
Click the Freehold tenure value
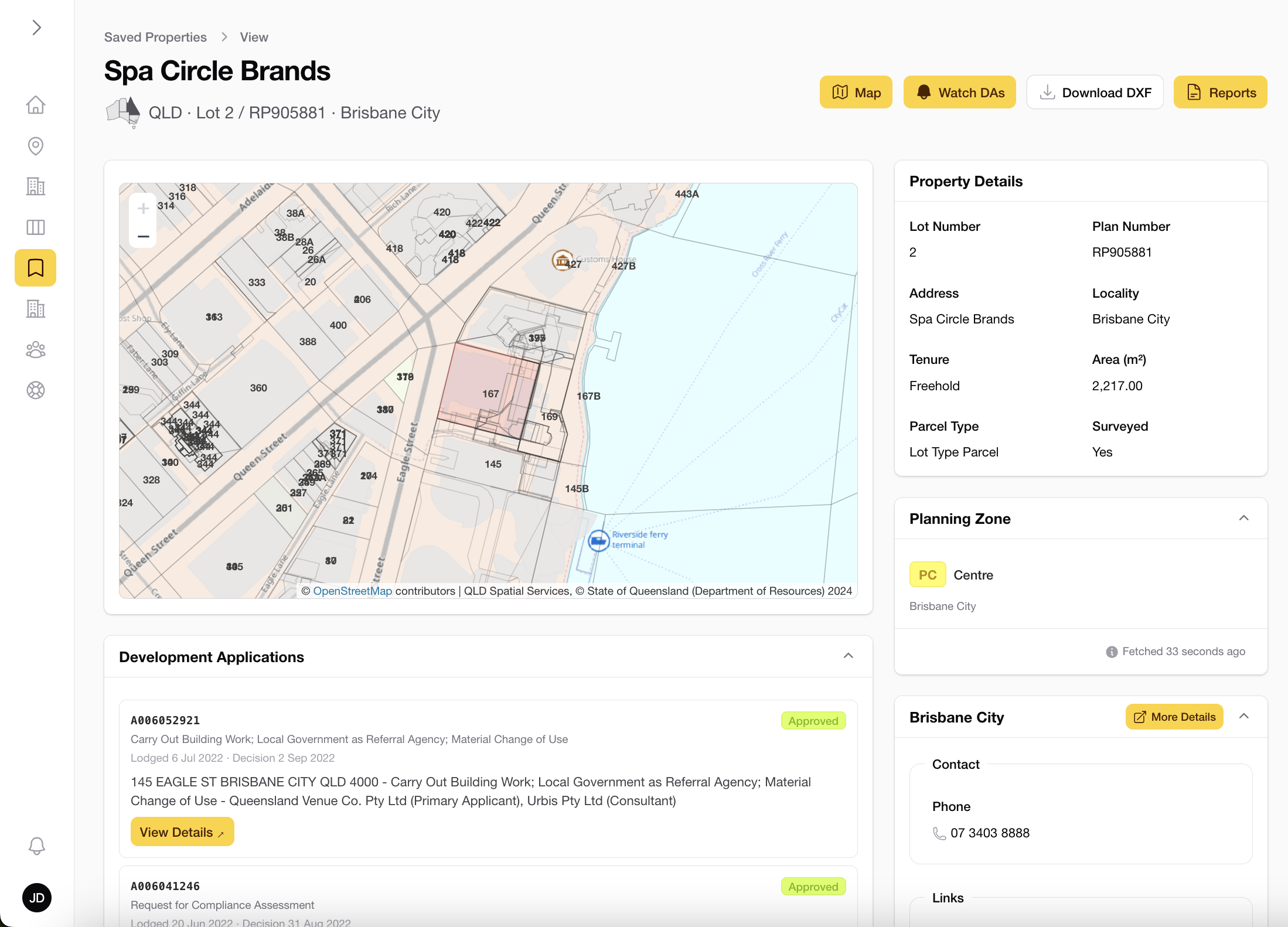tap(934, 386)
